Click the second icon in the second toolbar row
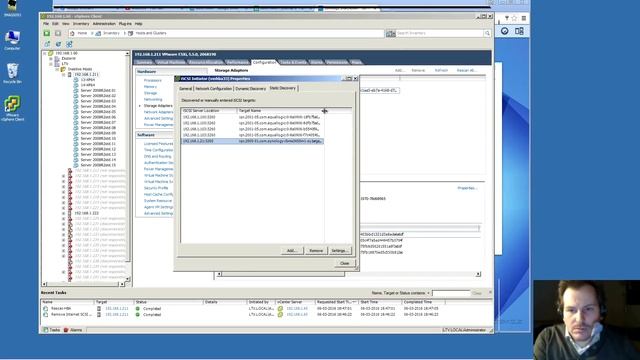Viewport: 640px width, 360px height. (x=58, y=44)
